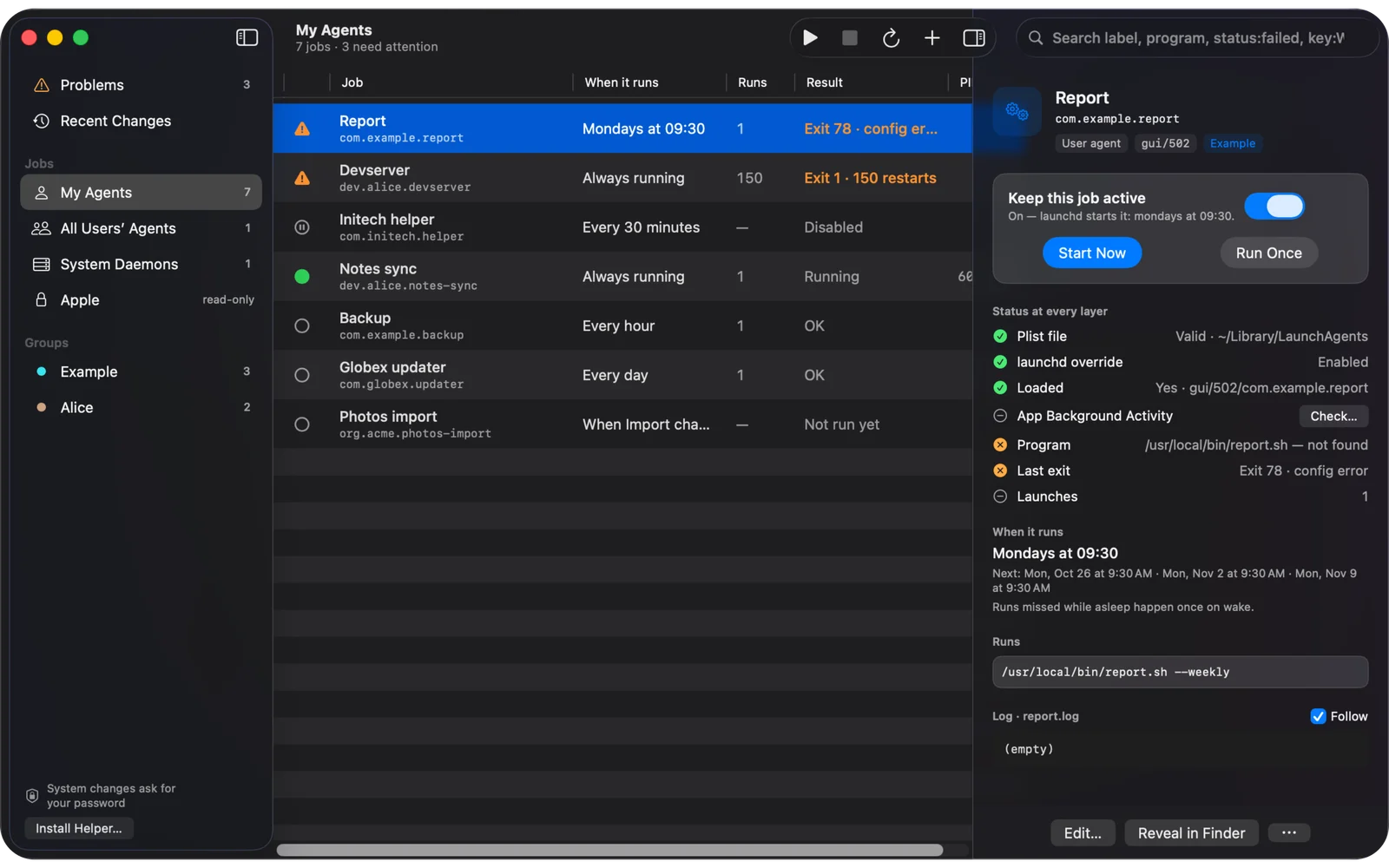Select All Users' Agents
Image resolution: width=1389 pixels, height=868 pixels.
(x=142, y=228)
